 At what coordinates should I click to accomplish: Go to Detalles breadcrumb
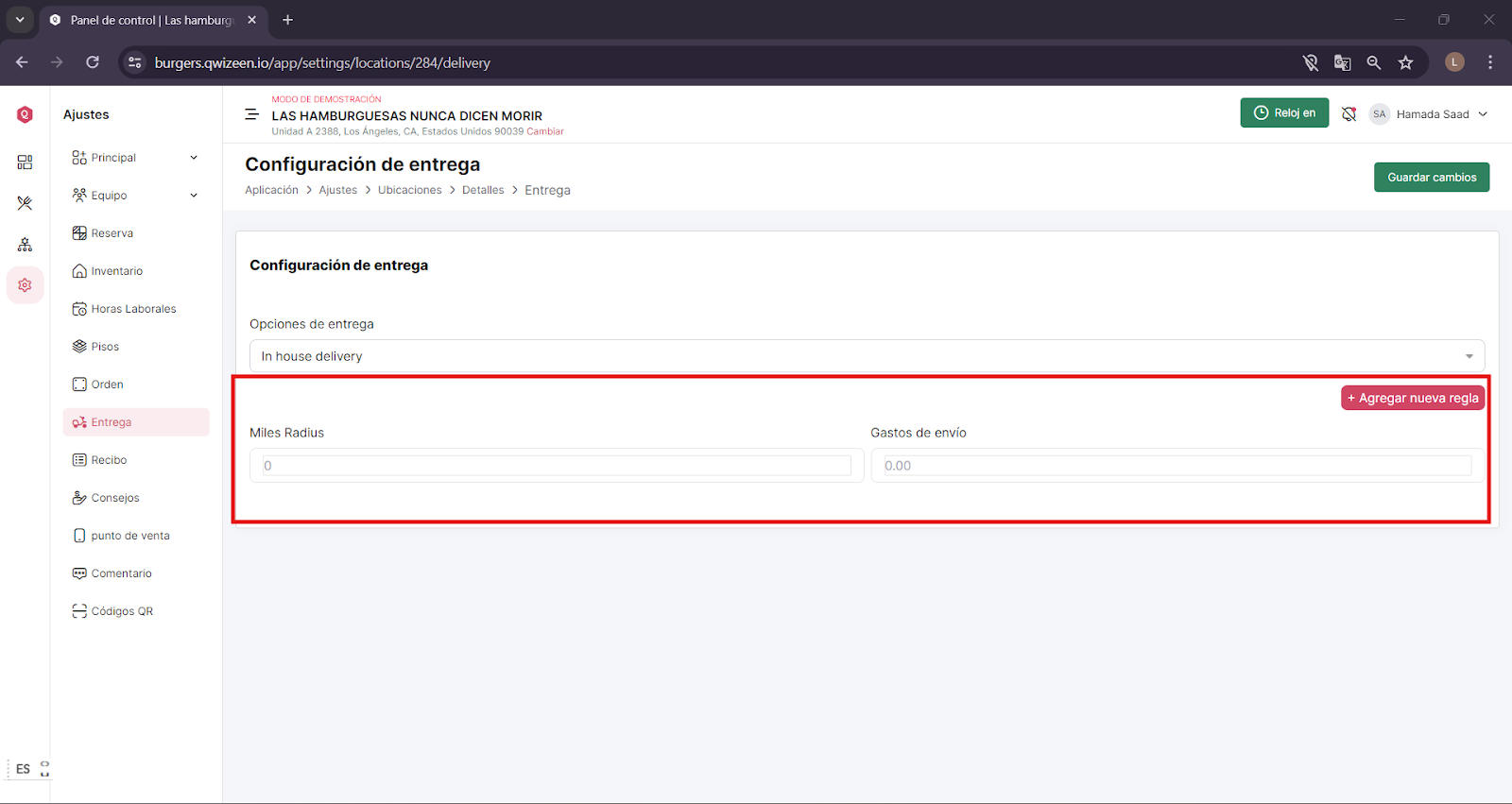click(x=483, y=190)
